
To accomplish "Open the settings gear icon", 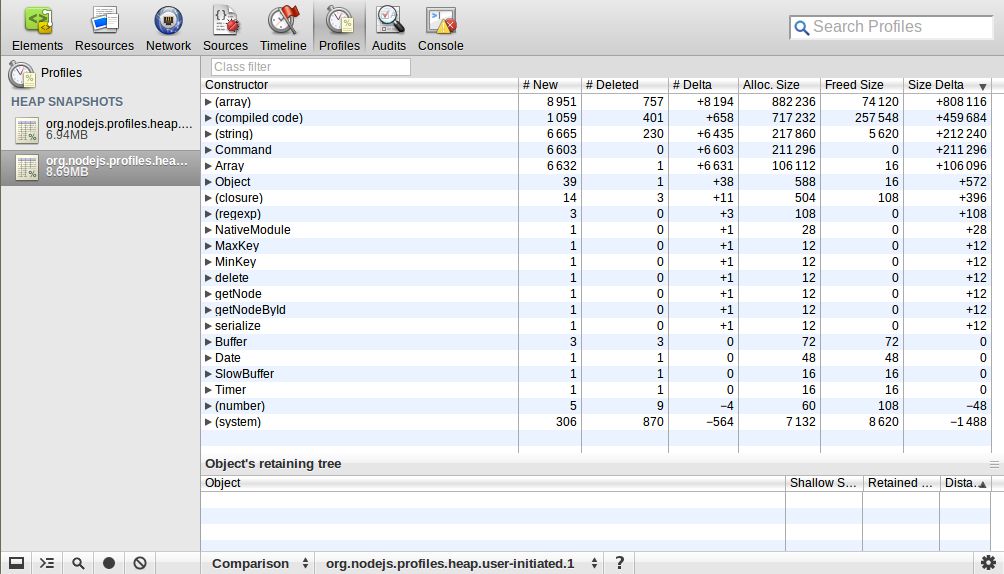I will [989, 562].
